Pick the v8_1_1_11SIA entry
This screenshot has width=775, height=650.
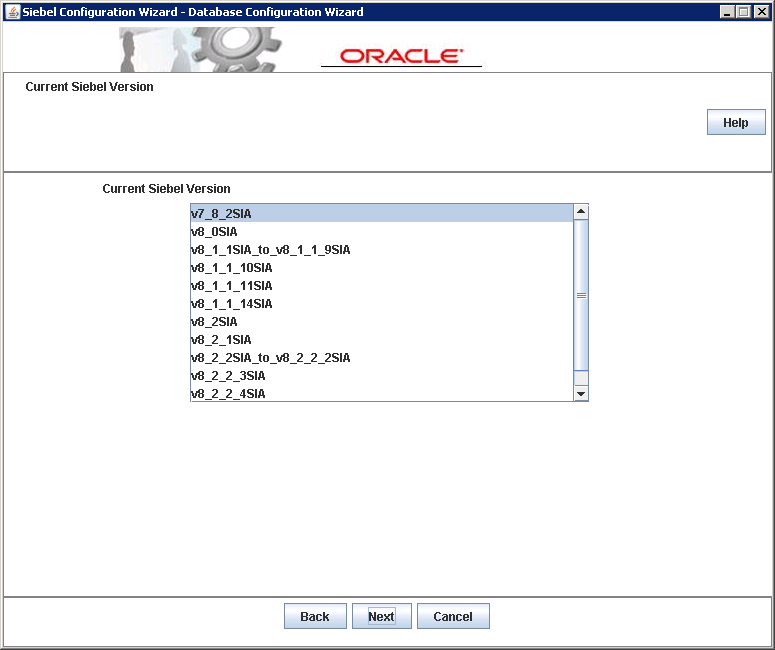tap(382, 286)
